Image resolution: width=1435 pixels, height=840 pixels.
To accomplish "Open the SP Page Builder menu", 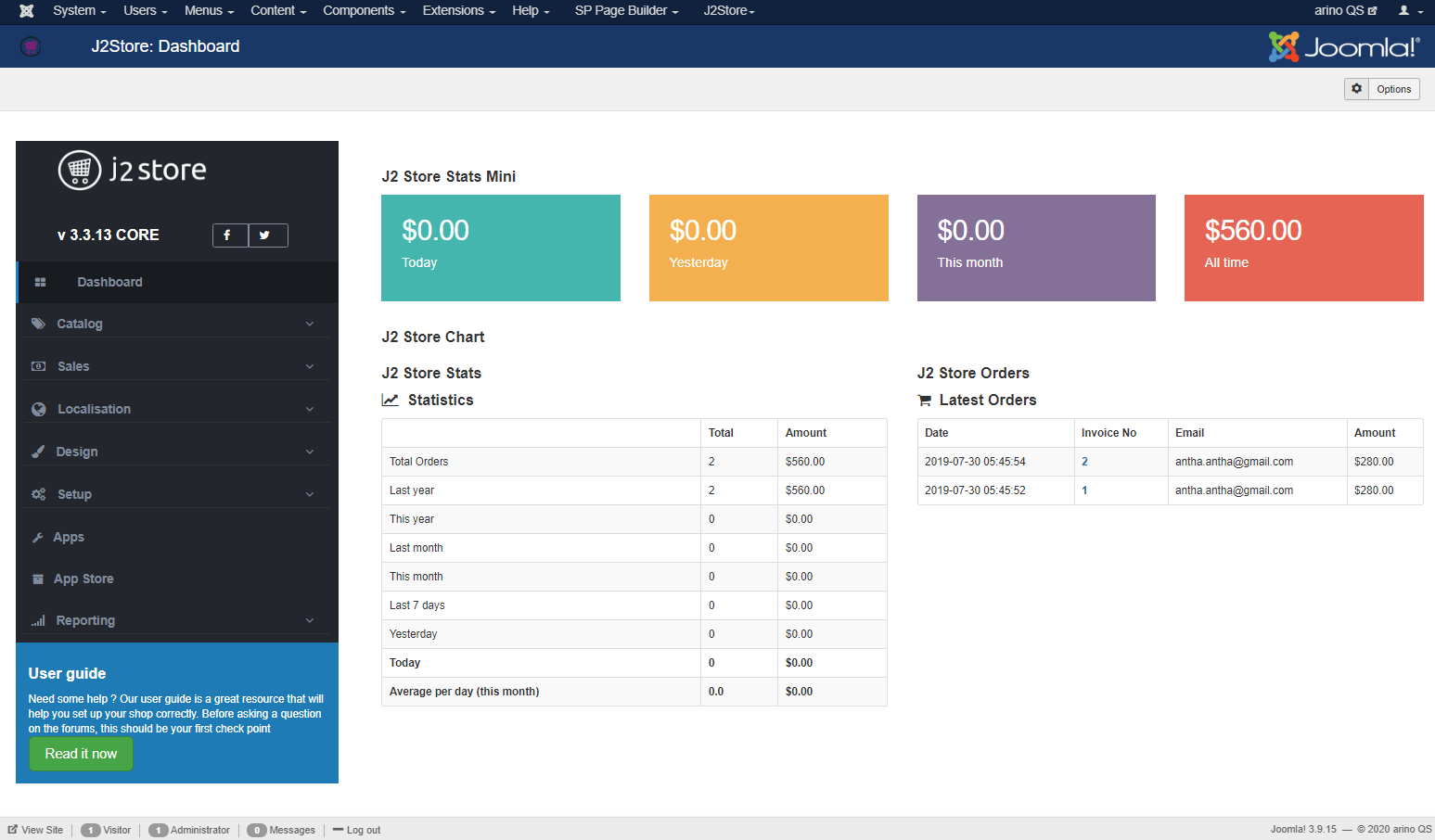I will click(626, 11).
